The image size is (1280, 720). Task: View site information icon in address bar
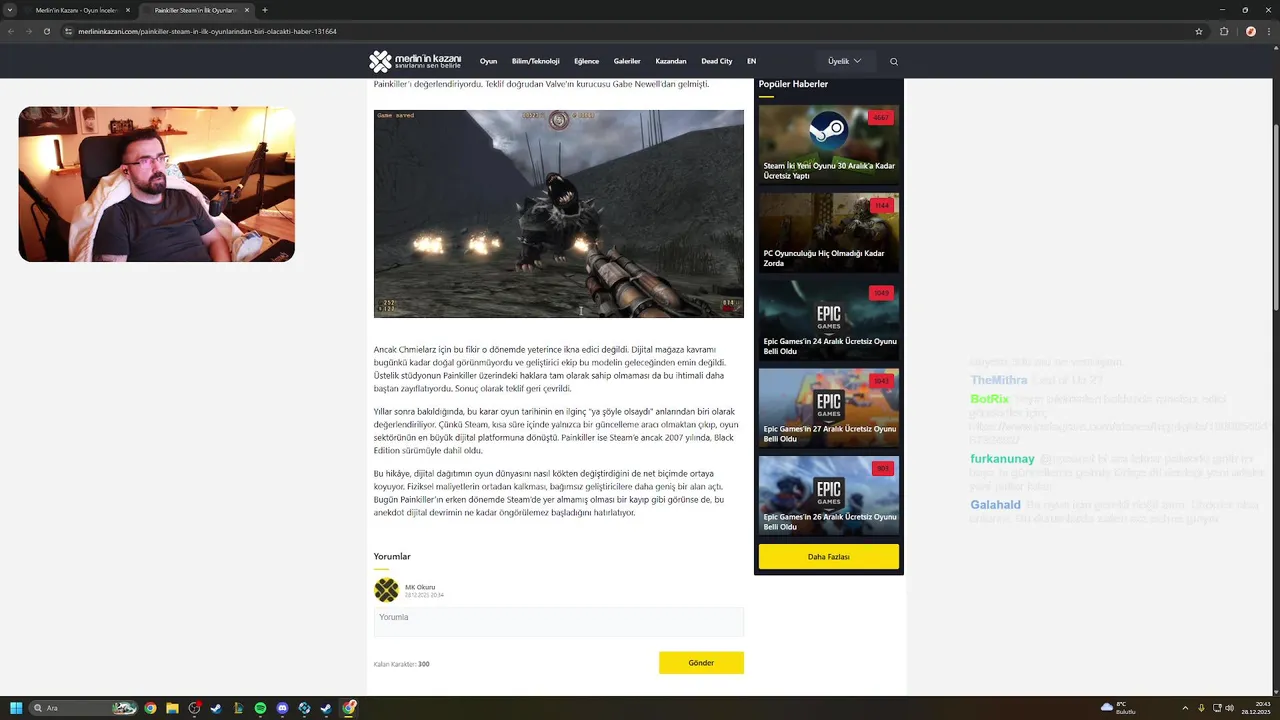coord(69,31)
